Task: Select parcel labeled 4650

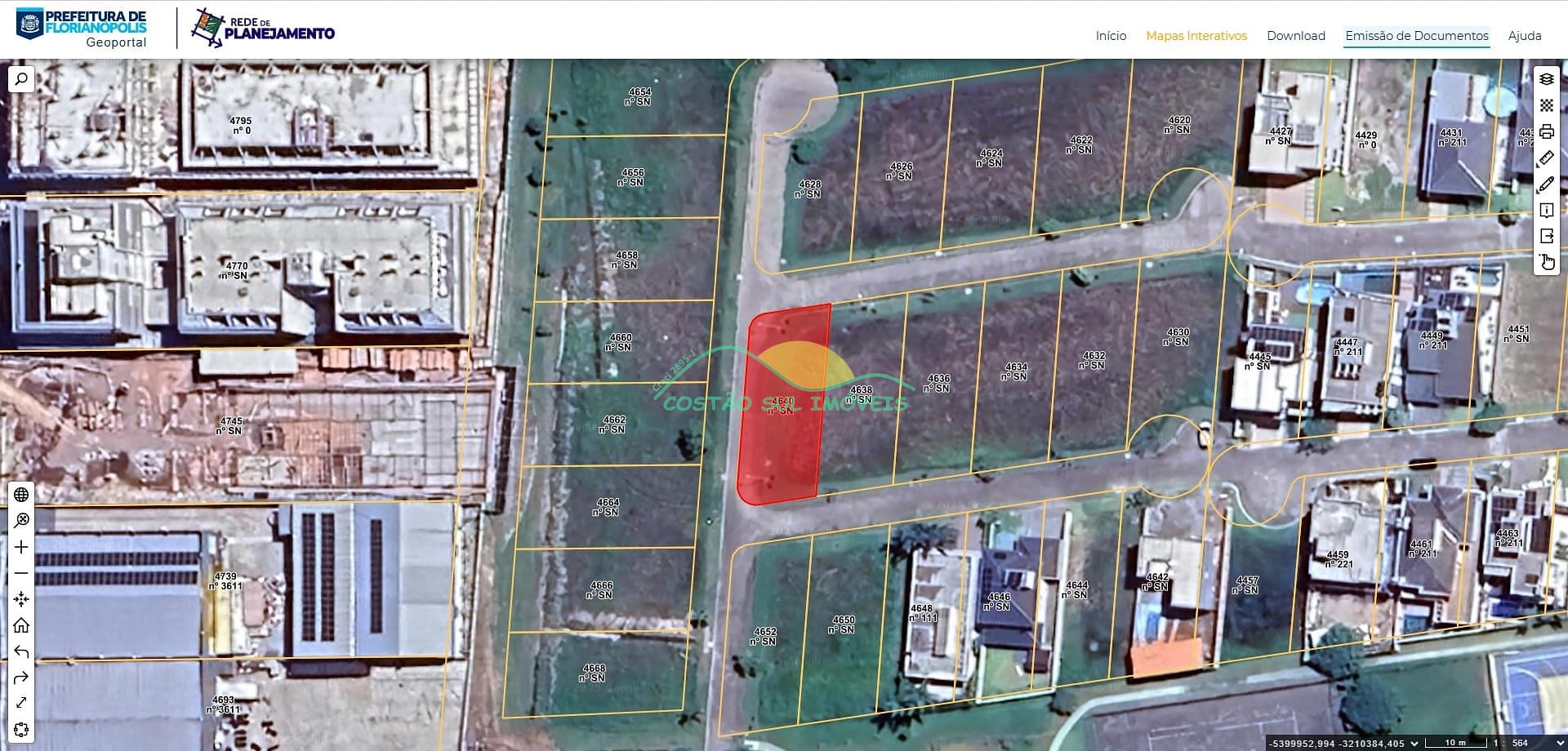Action: point(842,624)
